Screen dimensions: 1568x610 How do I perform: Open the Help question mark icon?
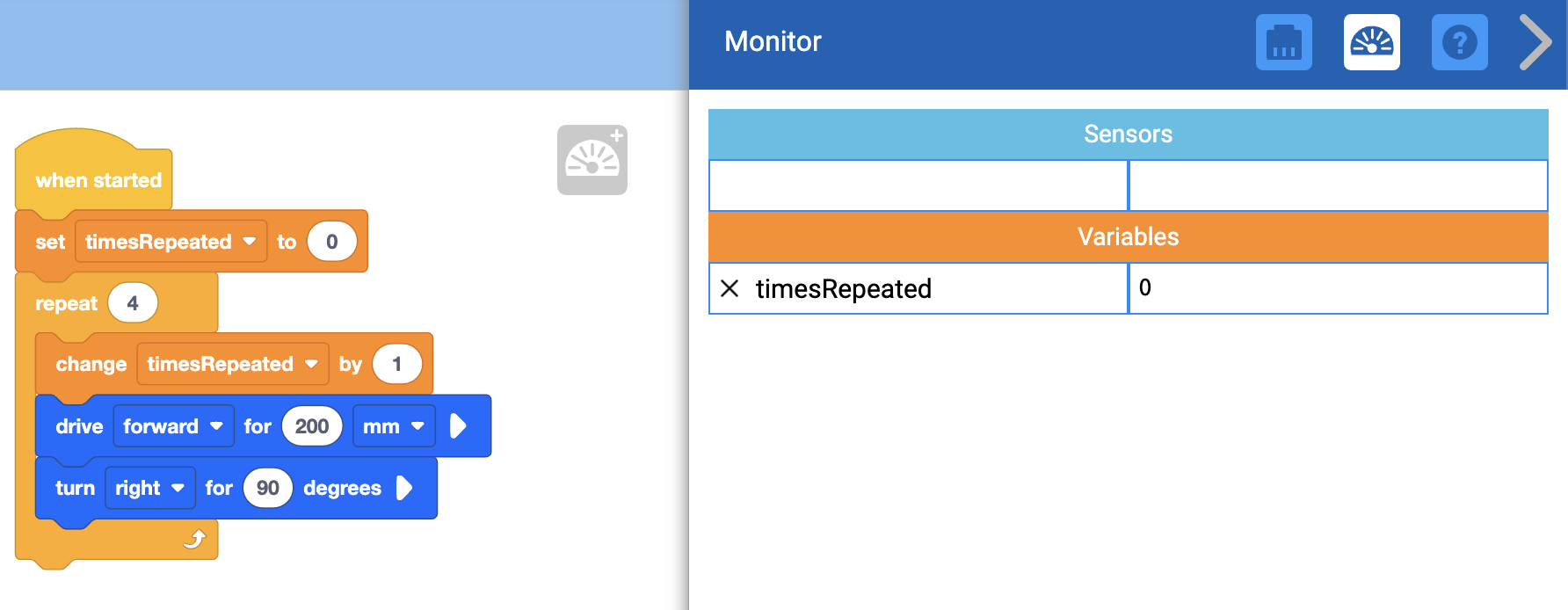click(1459, 42)
